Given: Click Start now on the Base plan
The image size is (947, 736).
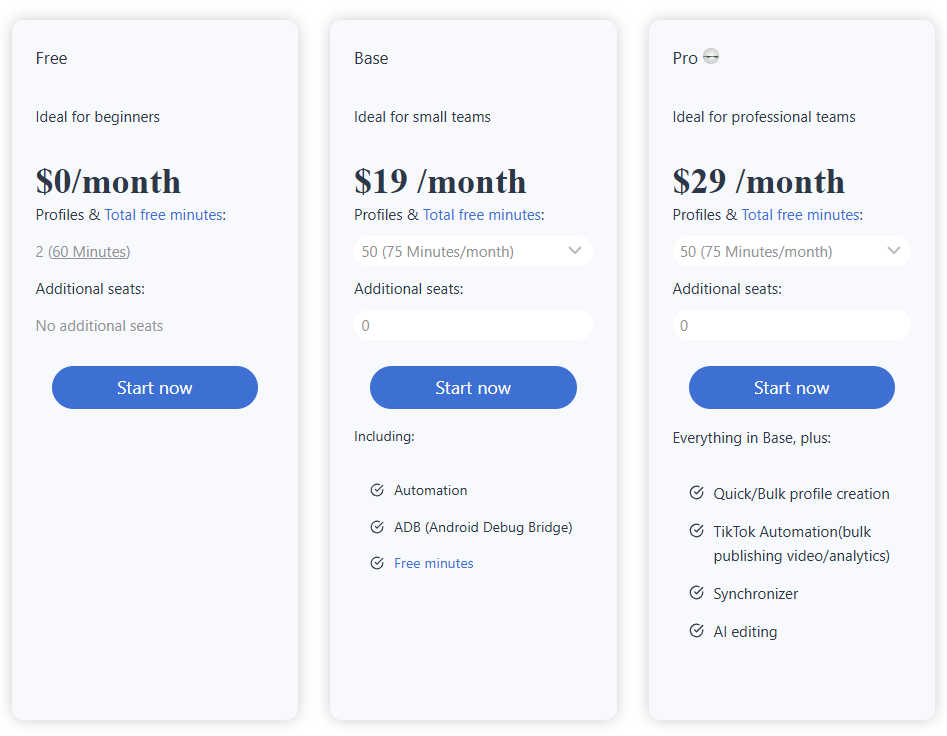Looking at the screenshot, I should click(473, 387).
